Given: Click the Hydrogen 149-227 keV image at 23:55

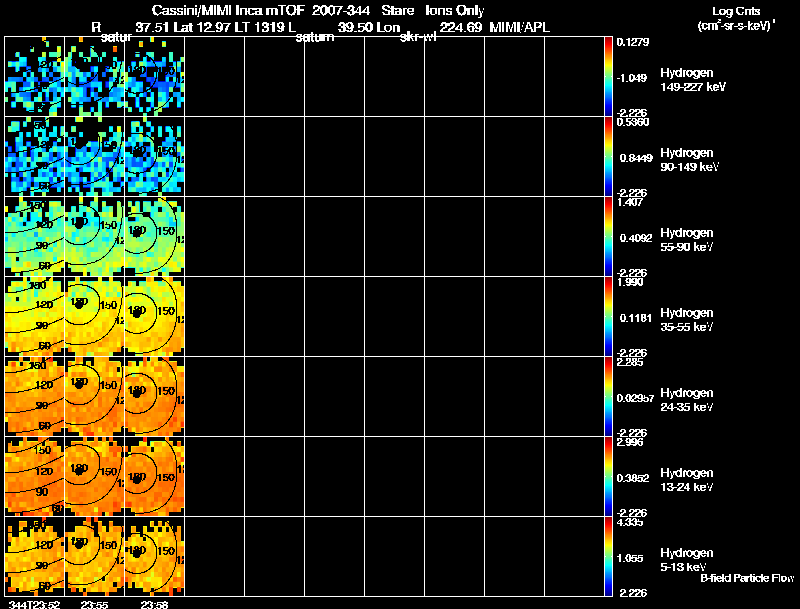Looking at the screenshot, I should 94,77.
